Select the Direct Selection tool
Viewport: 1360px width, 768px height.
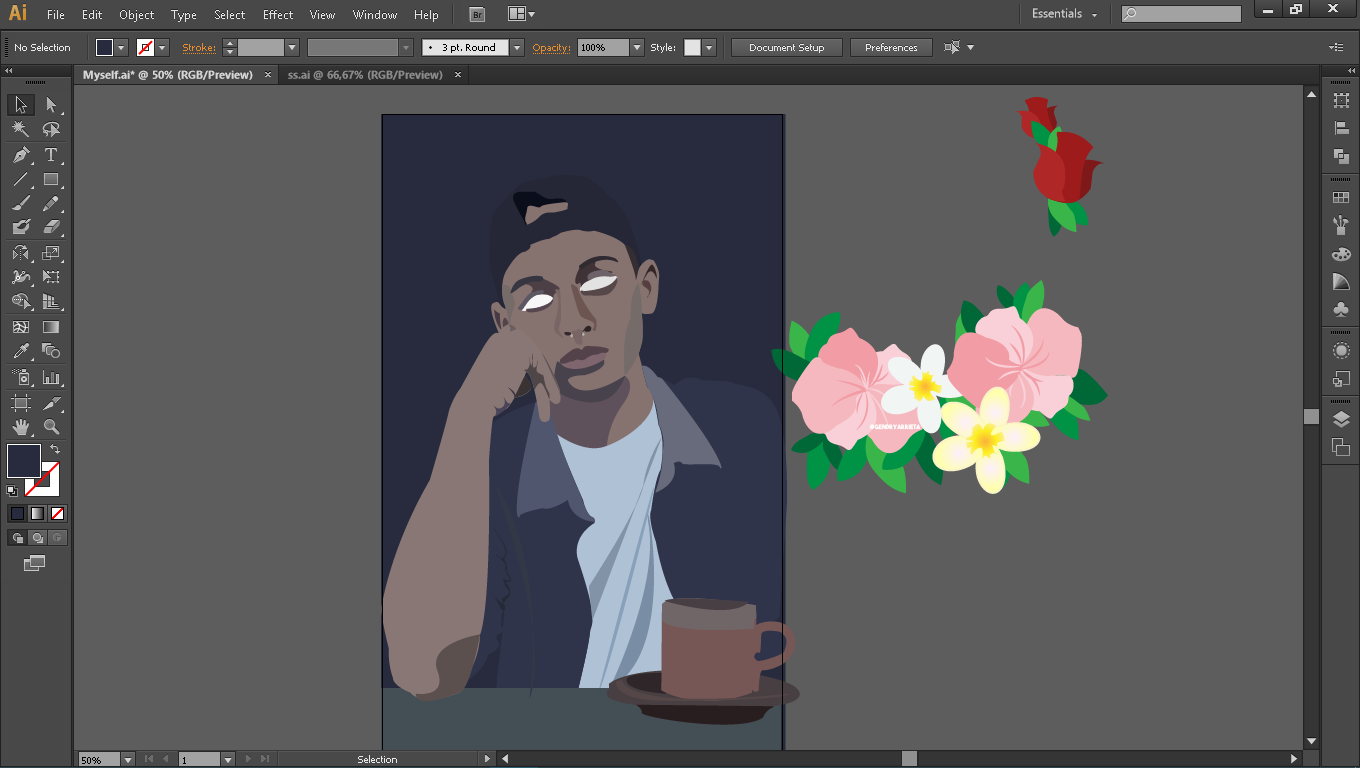tap(51, 105)
